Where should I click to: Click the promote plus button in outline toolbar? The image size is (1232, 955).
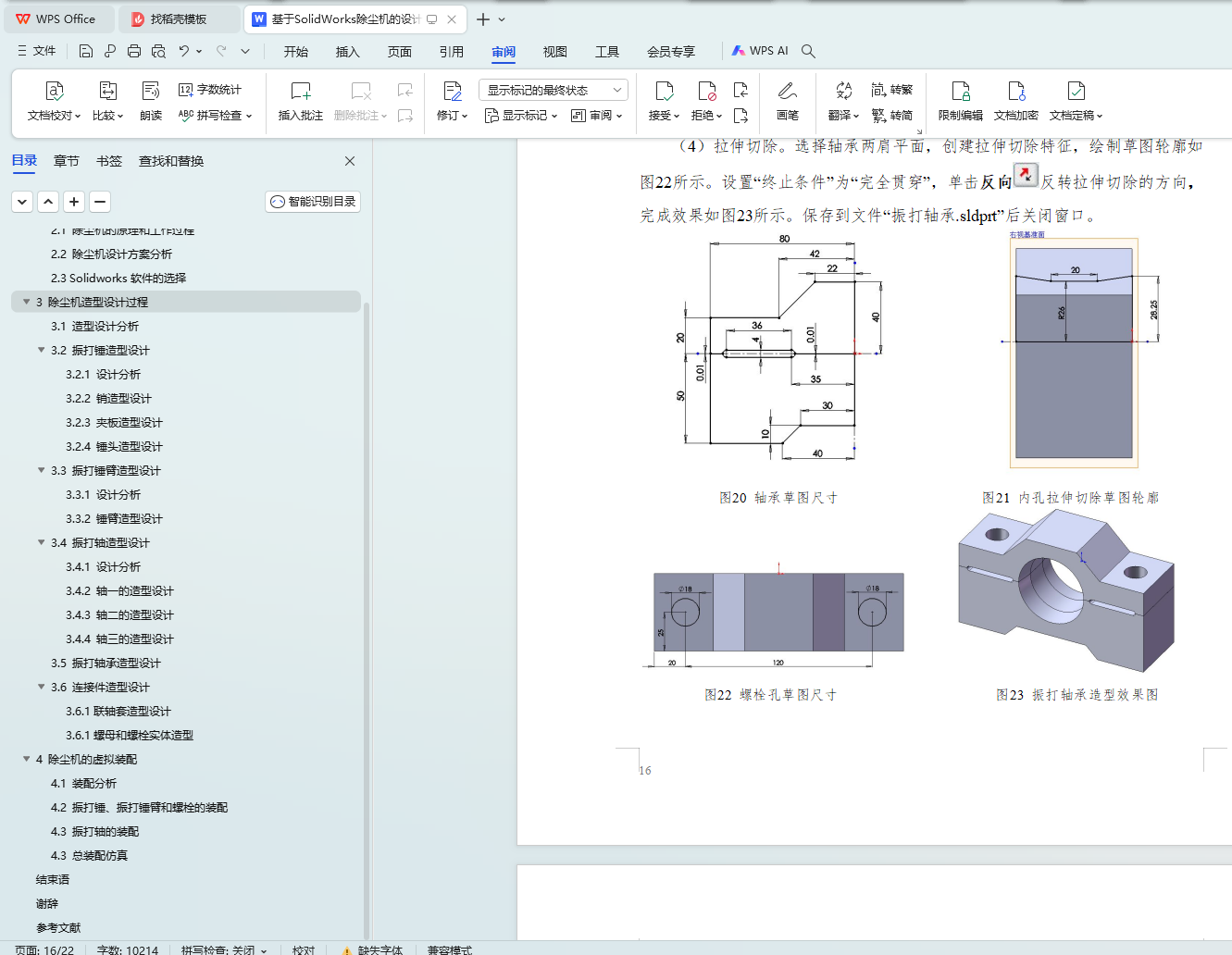74,202
